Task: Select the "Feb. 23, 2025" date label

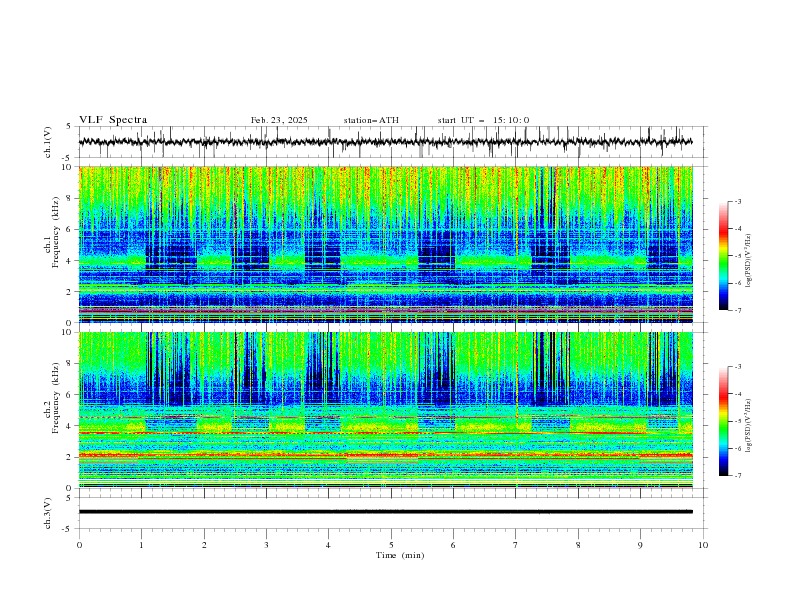Action: click(x=279, y=120)
